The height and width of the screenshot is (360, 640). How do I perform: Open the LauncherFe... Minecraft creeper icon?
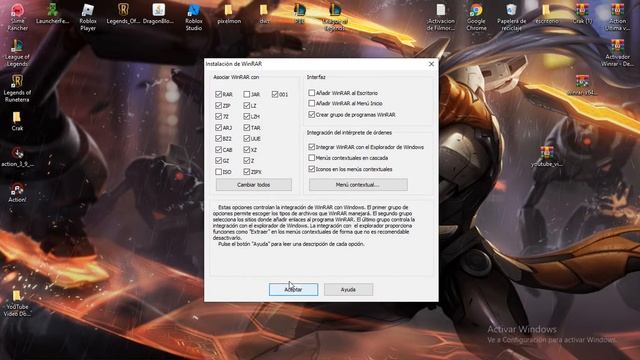point(52,14)
